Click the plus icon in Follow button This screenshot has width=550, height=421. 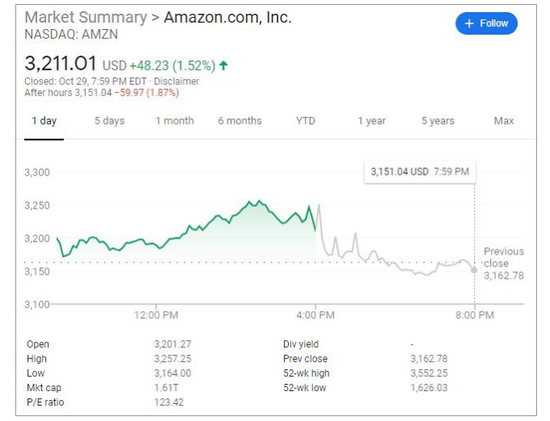469,24
